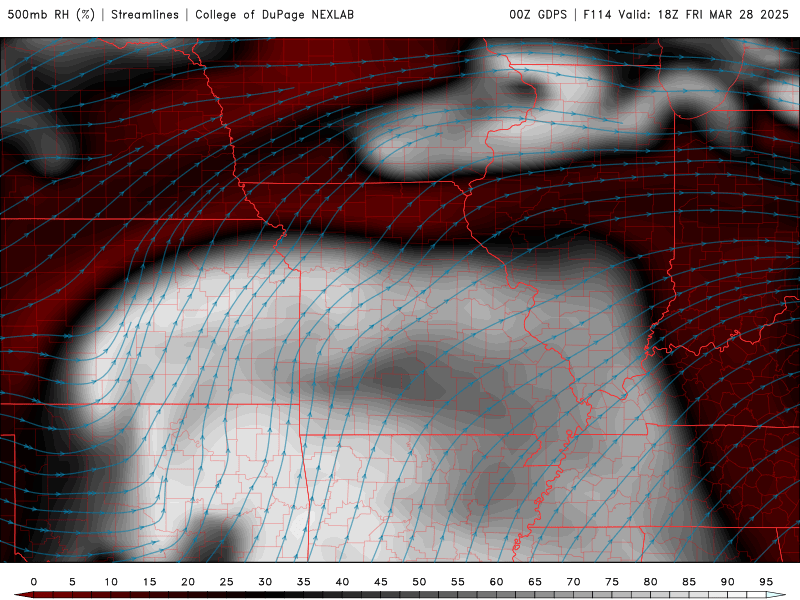Viewport: 800px width, 600px height.
Task: Click the "40" legend tick label
Action: point(342,582)
